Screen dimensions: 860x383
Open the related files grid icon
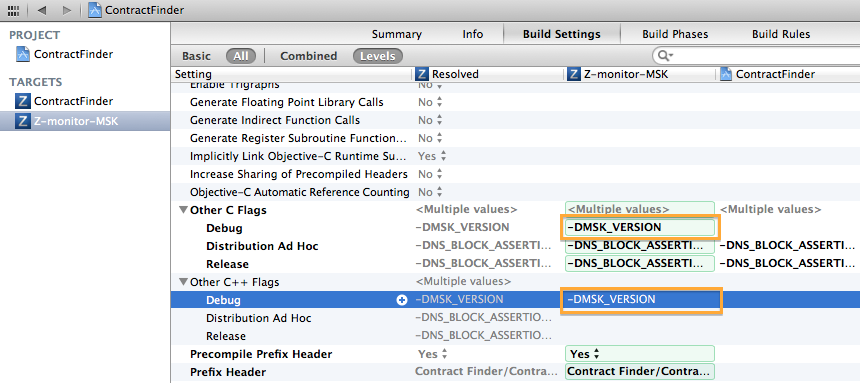[14, 10]
